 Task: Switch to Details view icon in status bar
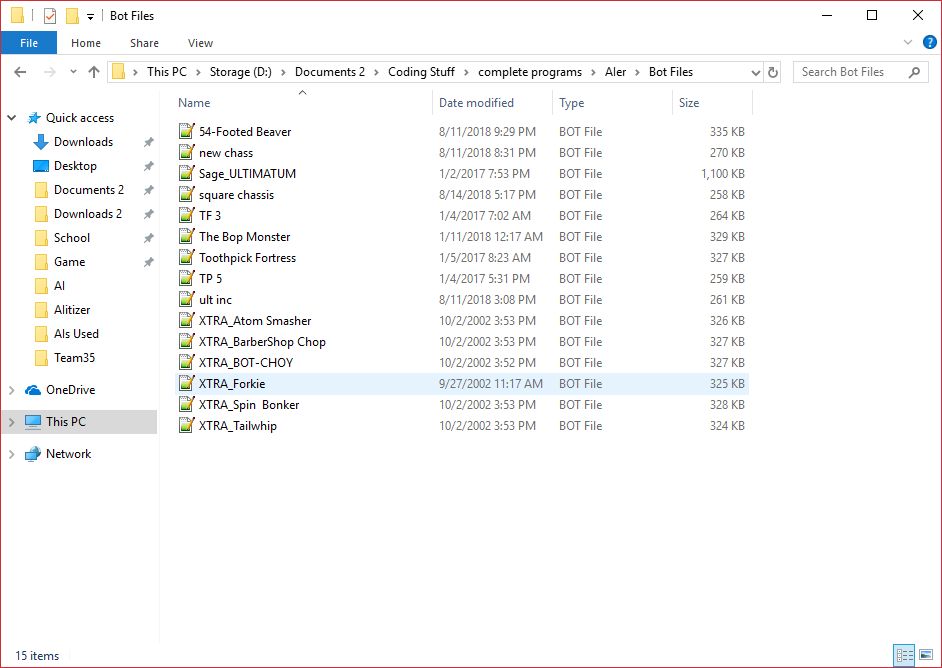[x=904, y=656]
